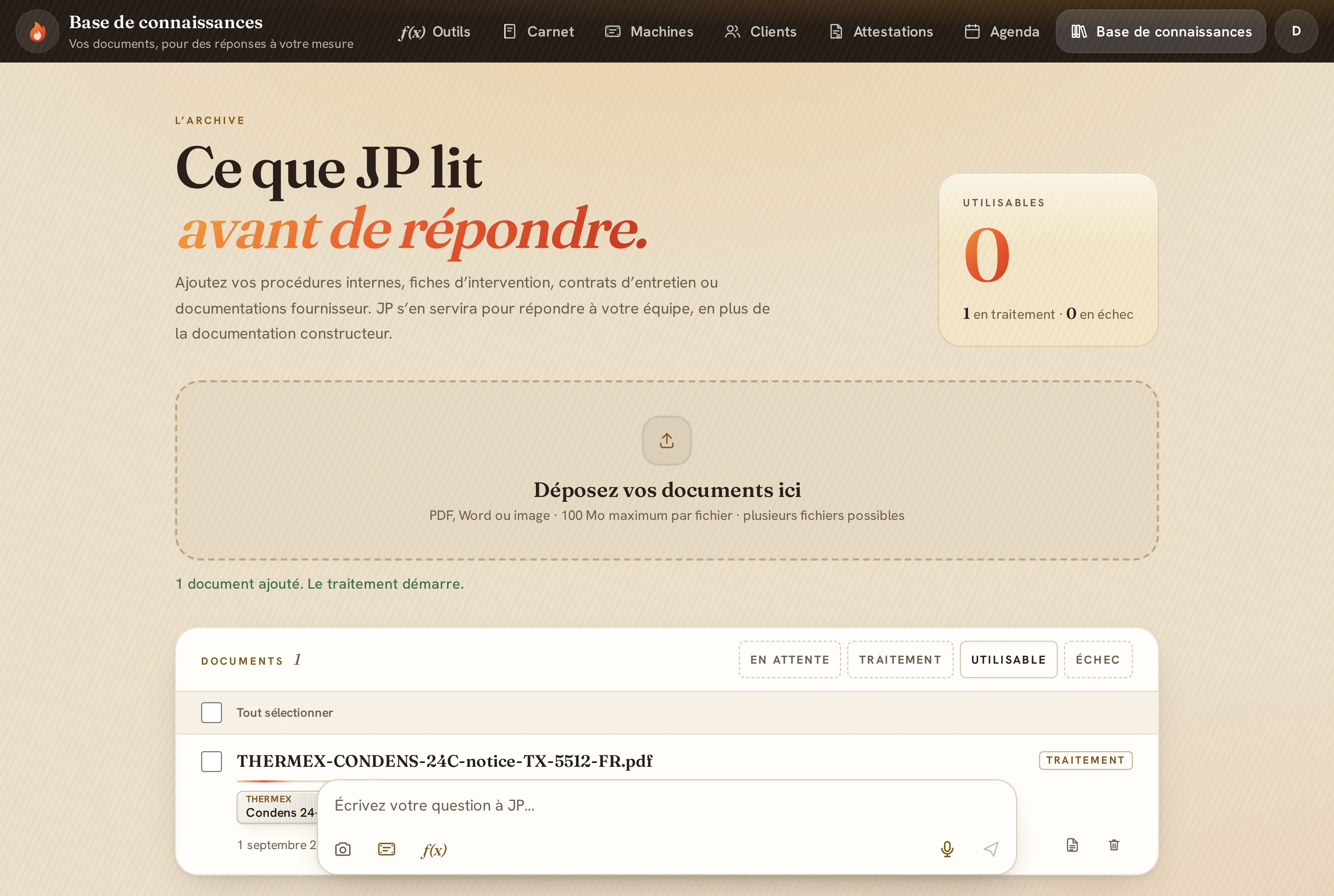View document details via the file icon
Screen dimensions: 1334x896
(1072, 845)
